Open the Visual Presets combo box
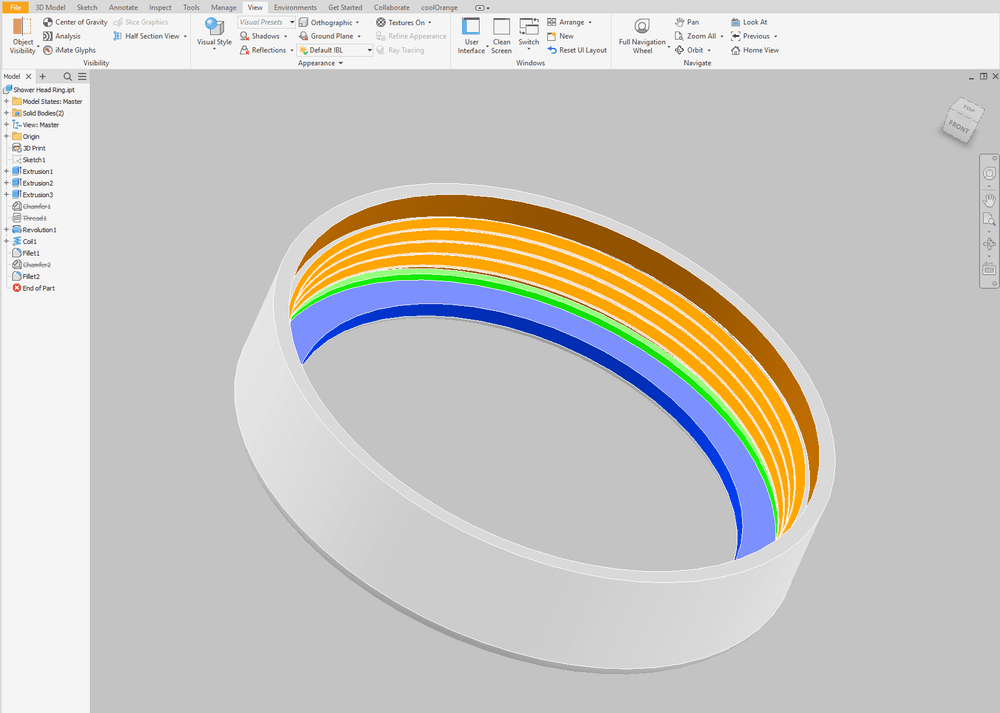The height and width of the screenshot is (713, 1000). tap(267, 22)
